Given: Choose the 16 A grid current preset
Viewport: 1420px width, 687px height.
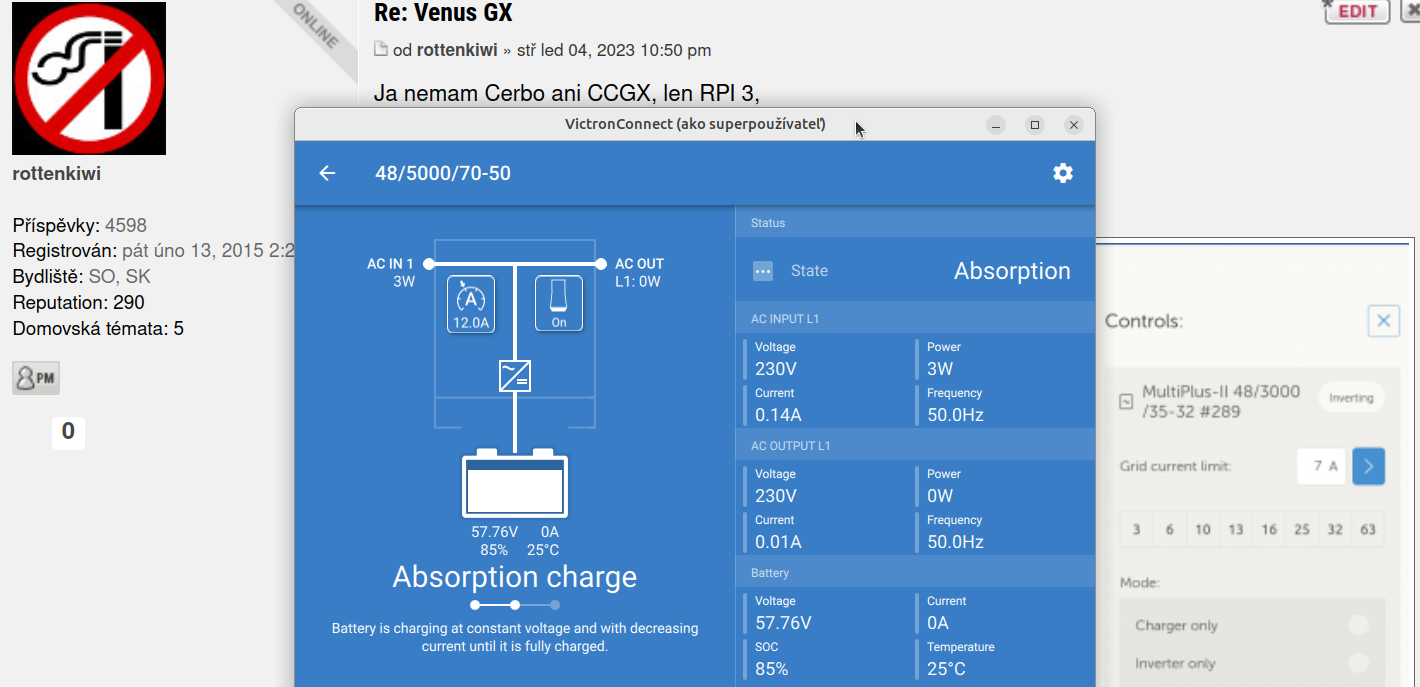Looking at the screenshot, I should [1269, 529].
